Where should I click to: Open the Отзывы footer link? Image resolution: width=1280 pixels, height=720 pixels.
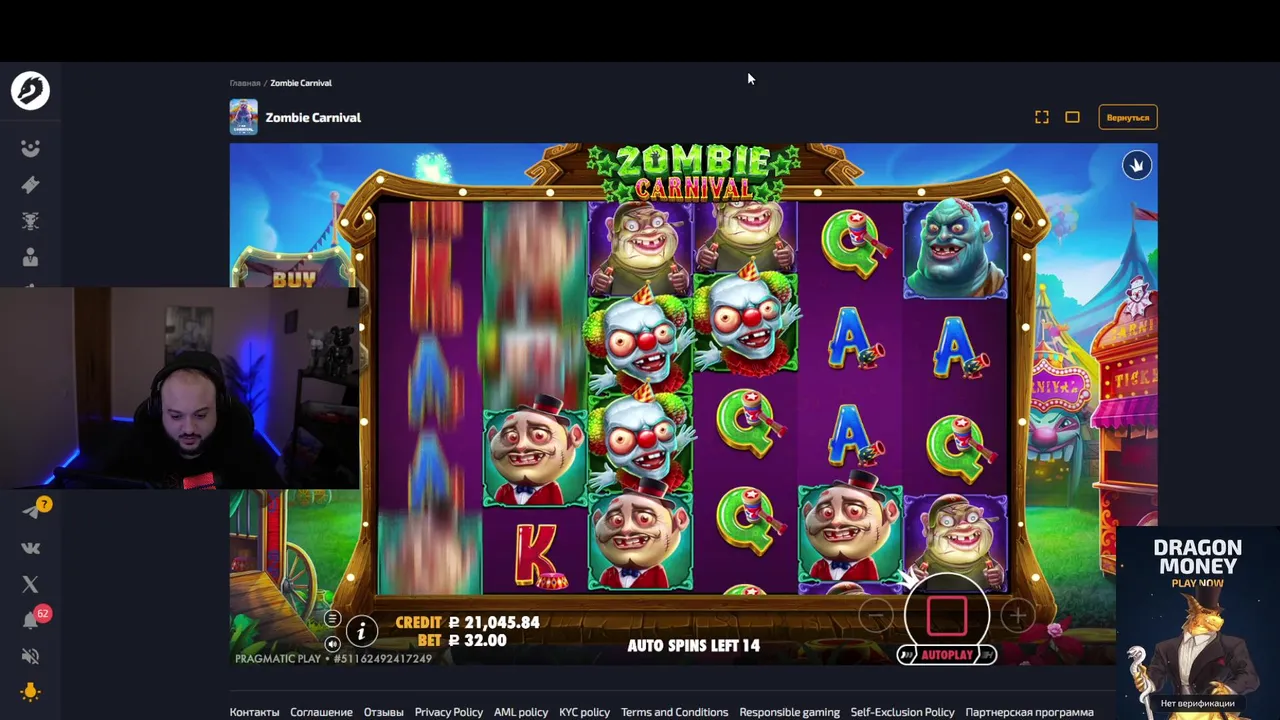tap(384, 712)
